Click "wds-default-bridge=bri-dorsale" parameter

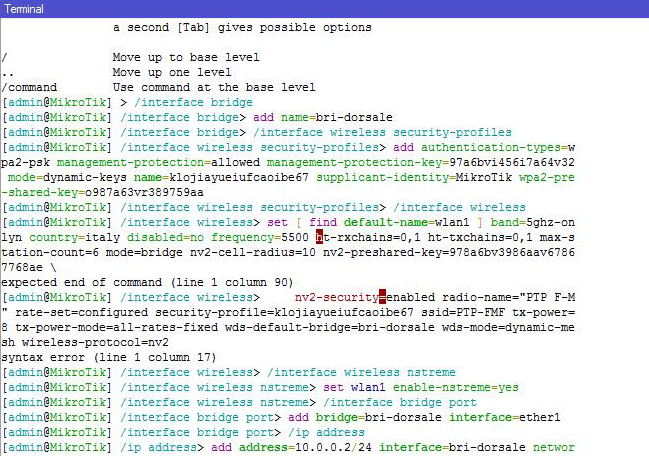pyautogui.click(x=330, y=327)
